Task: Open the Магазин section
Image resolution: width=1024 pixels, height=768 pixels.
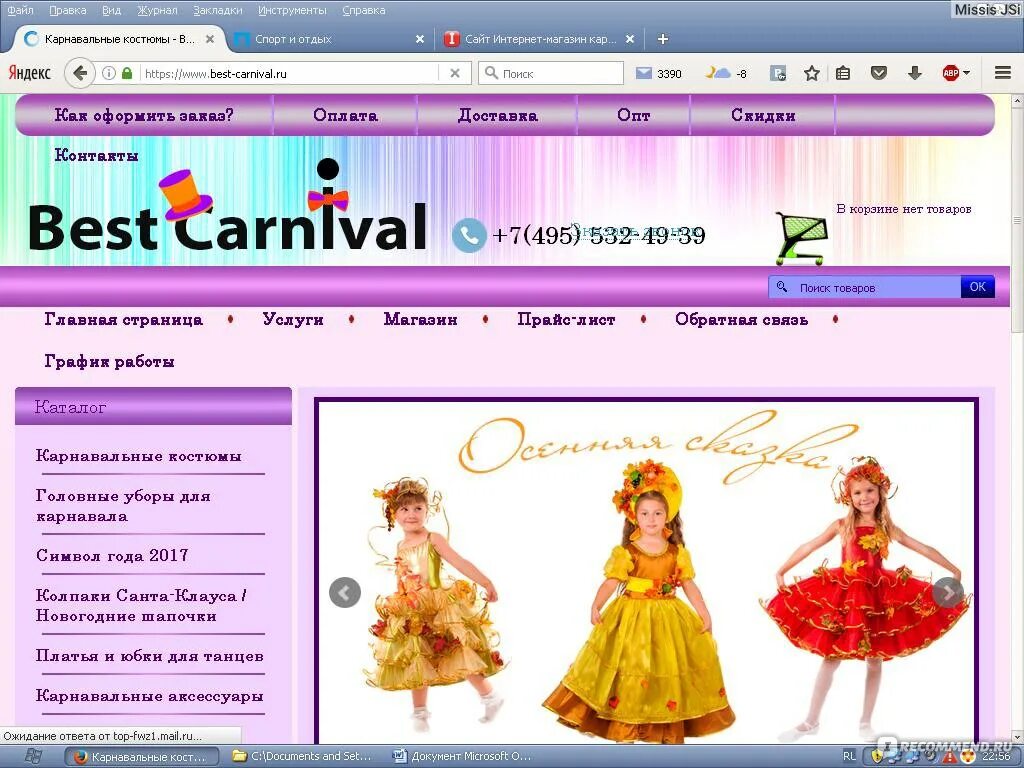Action: coord(420,320)
